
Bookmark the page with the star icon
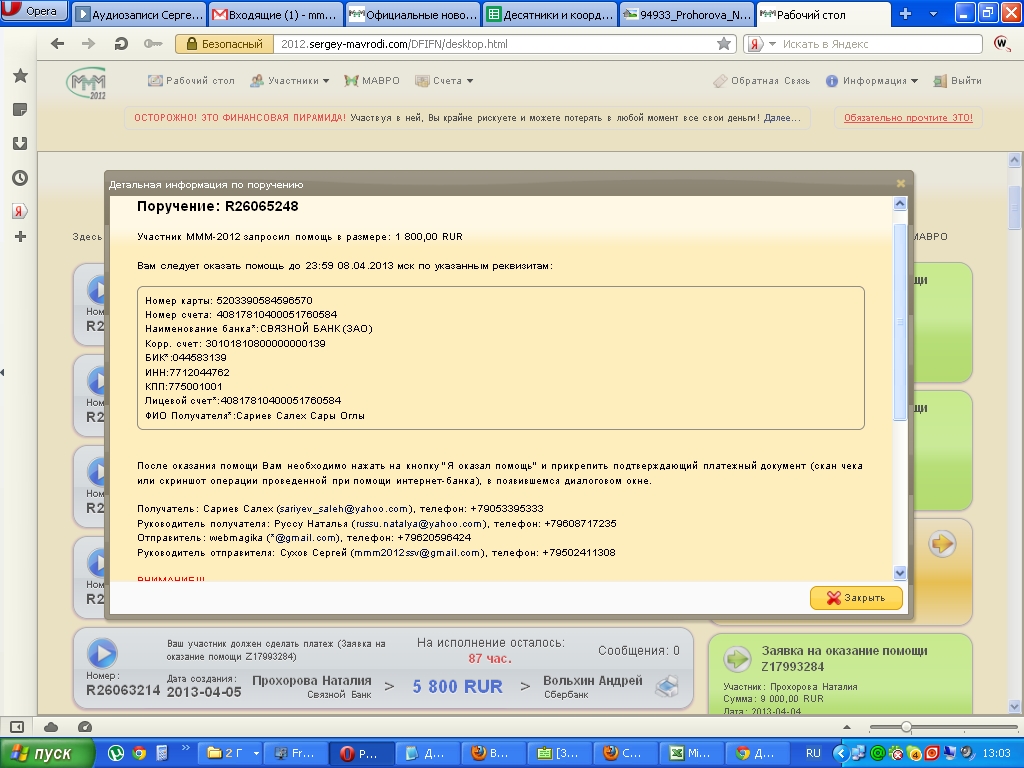[724, 44]
